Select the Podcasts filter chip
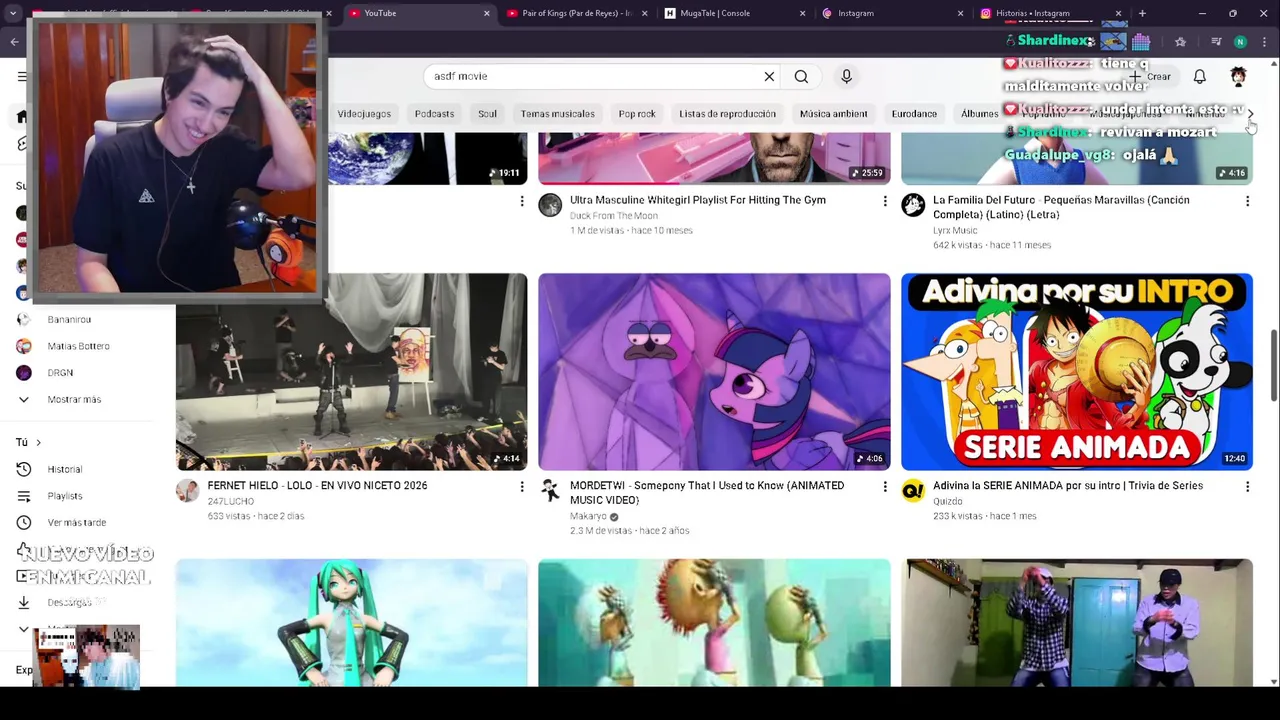The height and width of the screenshot is (720, 1280). [x=434, y=114]
